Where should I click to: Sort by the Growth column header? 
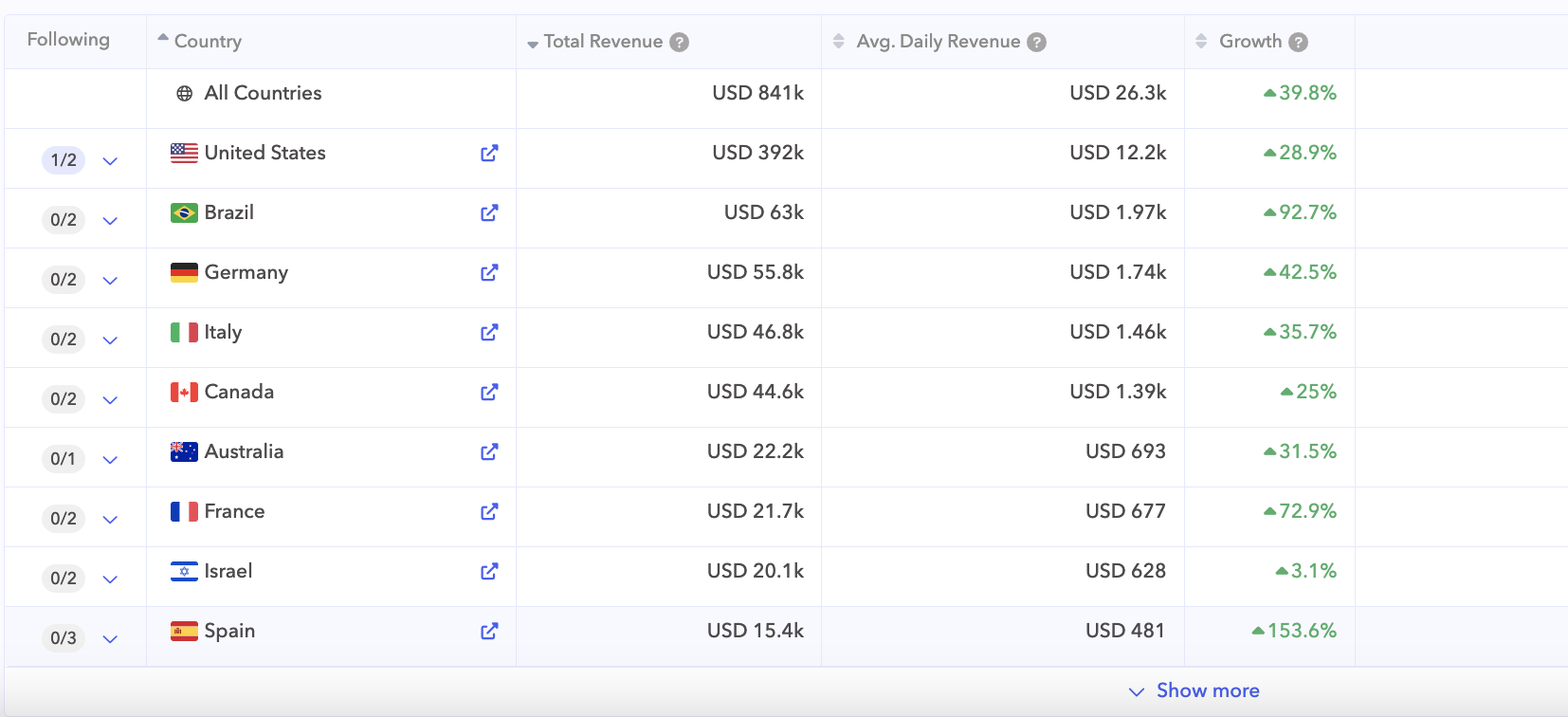[1249, 42]
